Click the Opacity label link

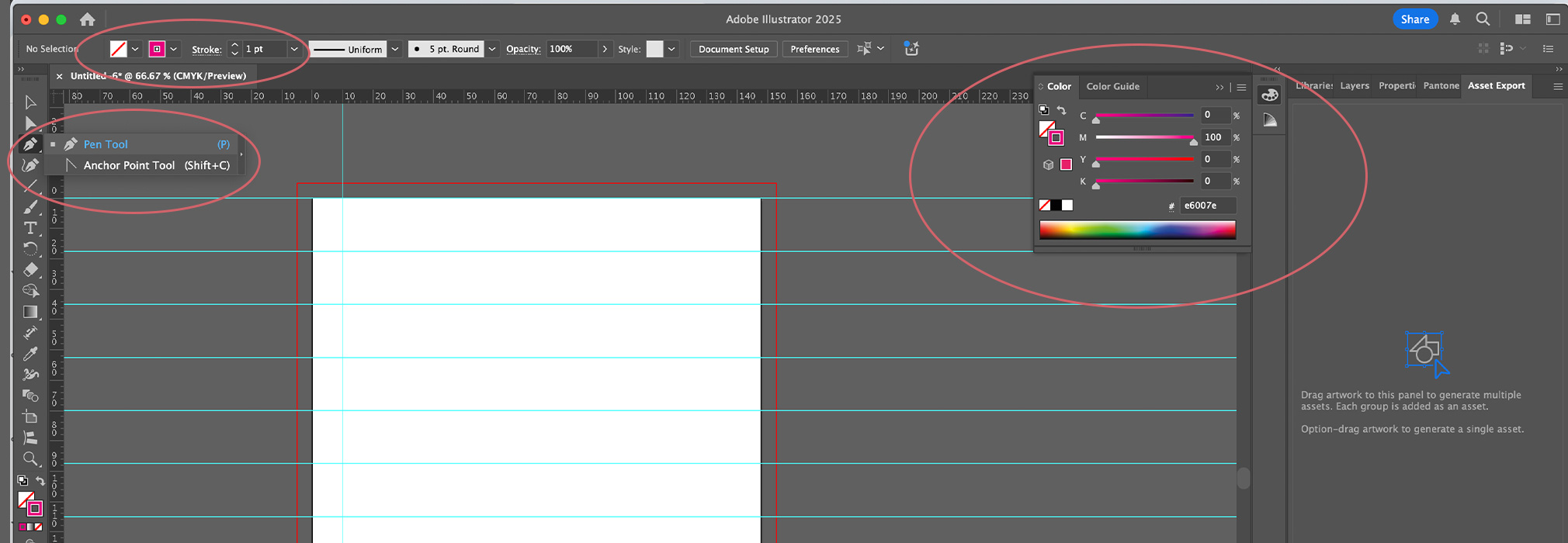point(523,49)
